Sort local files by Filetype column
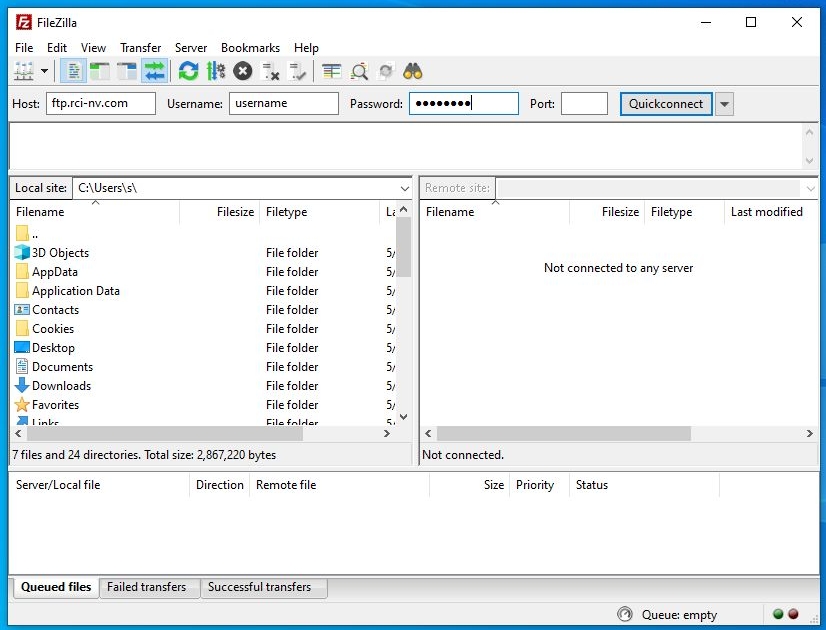Screen dimensions: 826x630 pyautogui.click(x=320, y=212)
